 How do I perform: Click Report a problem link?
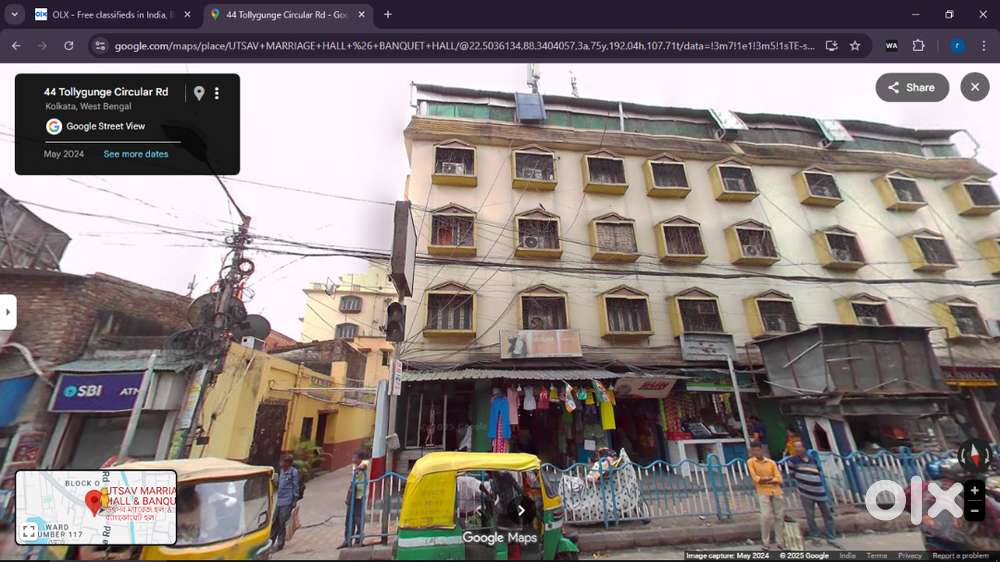960,556
